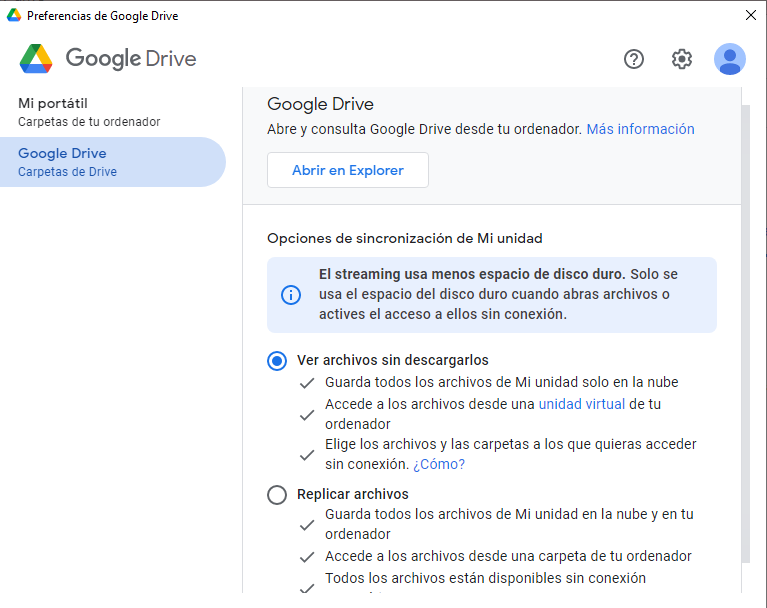
Task: Select 'Replicar archivos' radio button
Action: (x=277, y=495)
